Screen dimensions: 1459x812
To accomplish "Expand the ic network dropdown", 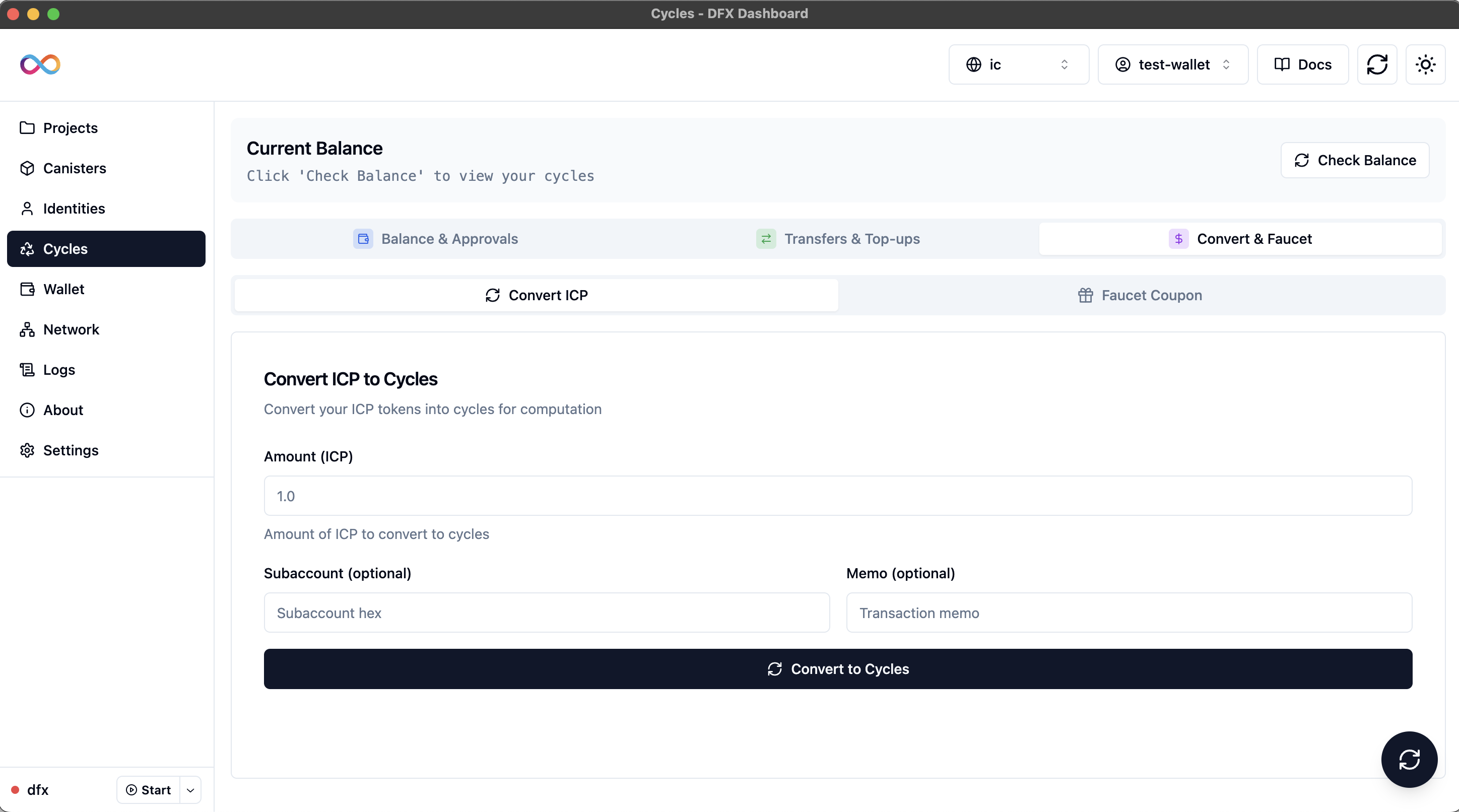I will [1018, 64].
